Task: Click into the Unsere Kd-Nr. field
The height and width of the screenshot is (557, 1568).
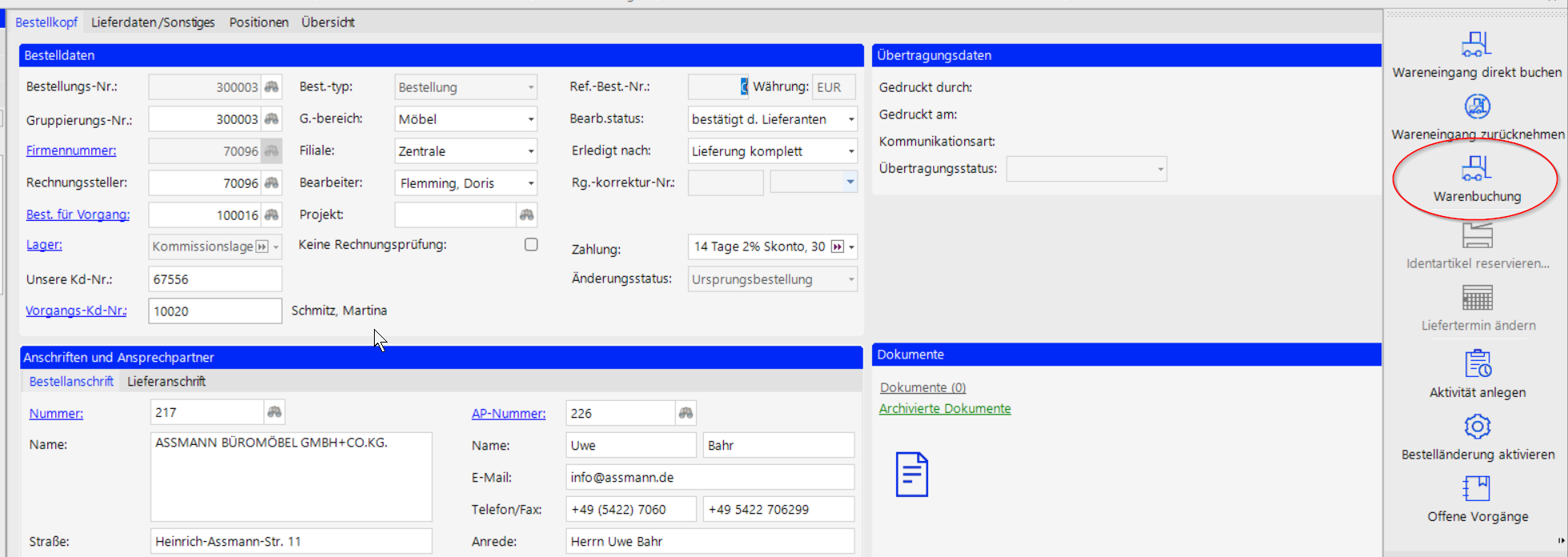Action: click(x=215, y=279)
